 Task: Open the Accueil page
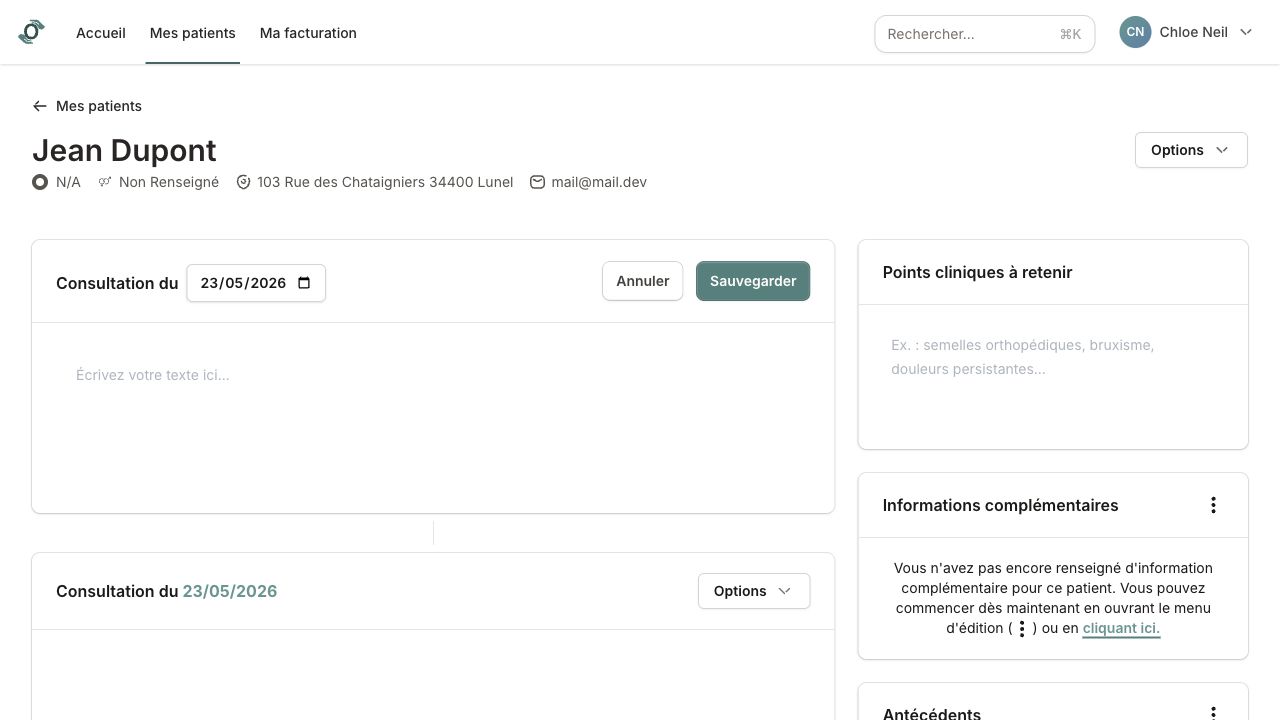point(101,33)
